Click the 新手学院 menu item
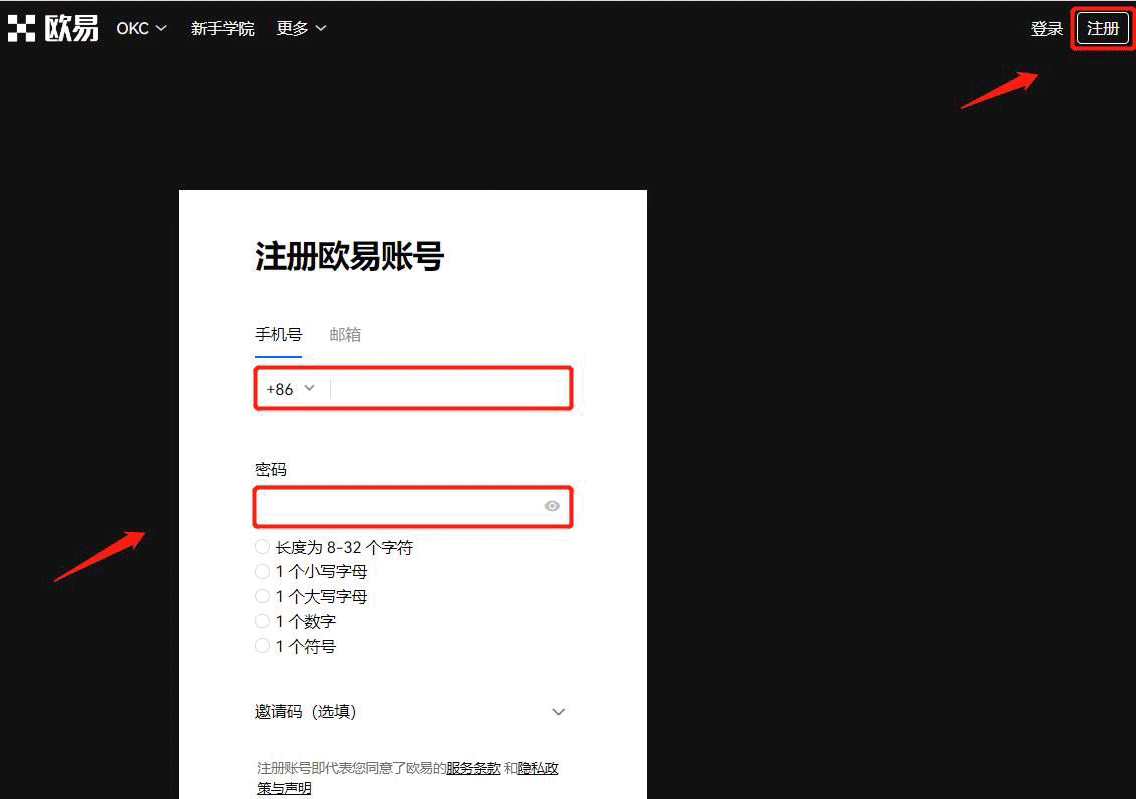Image resolution: width=1136 pixels, height=799 pixels. click(222, 28)
